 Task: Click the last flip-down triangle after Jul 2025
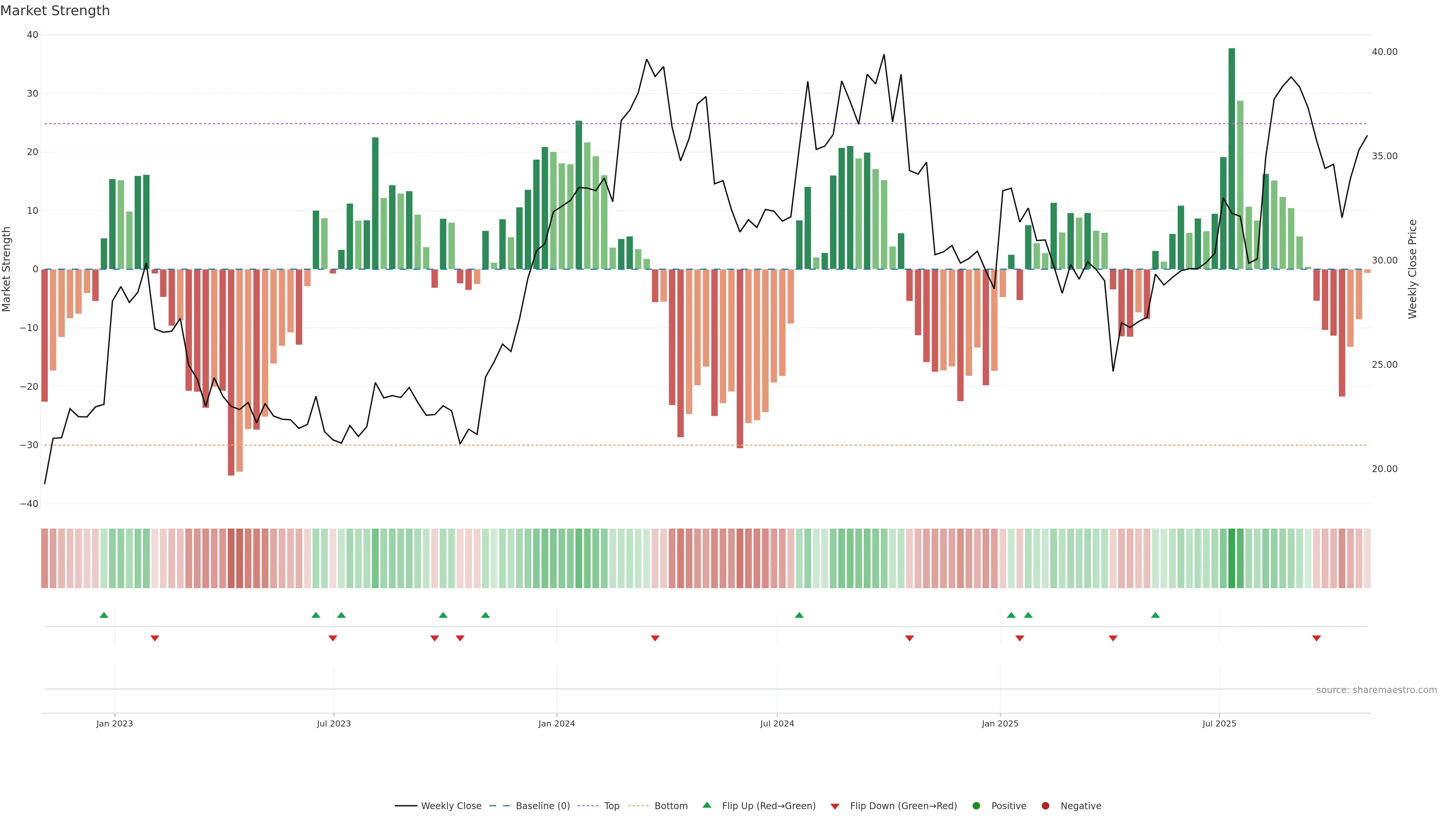click(1316, 638)
